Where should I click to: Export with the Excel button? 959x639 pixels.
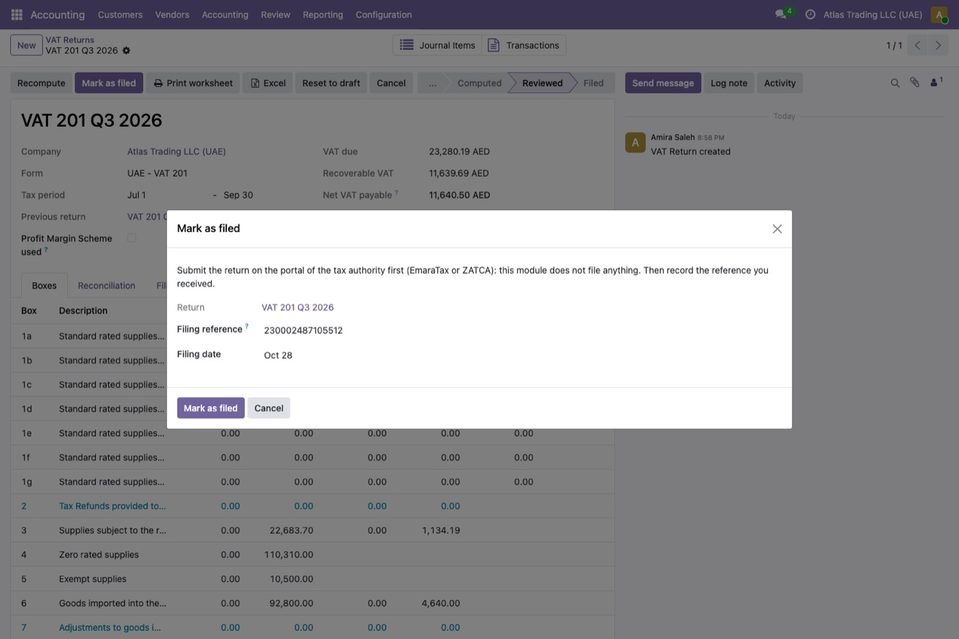268,83
